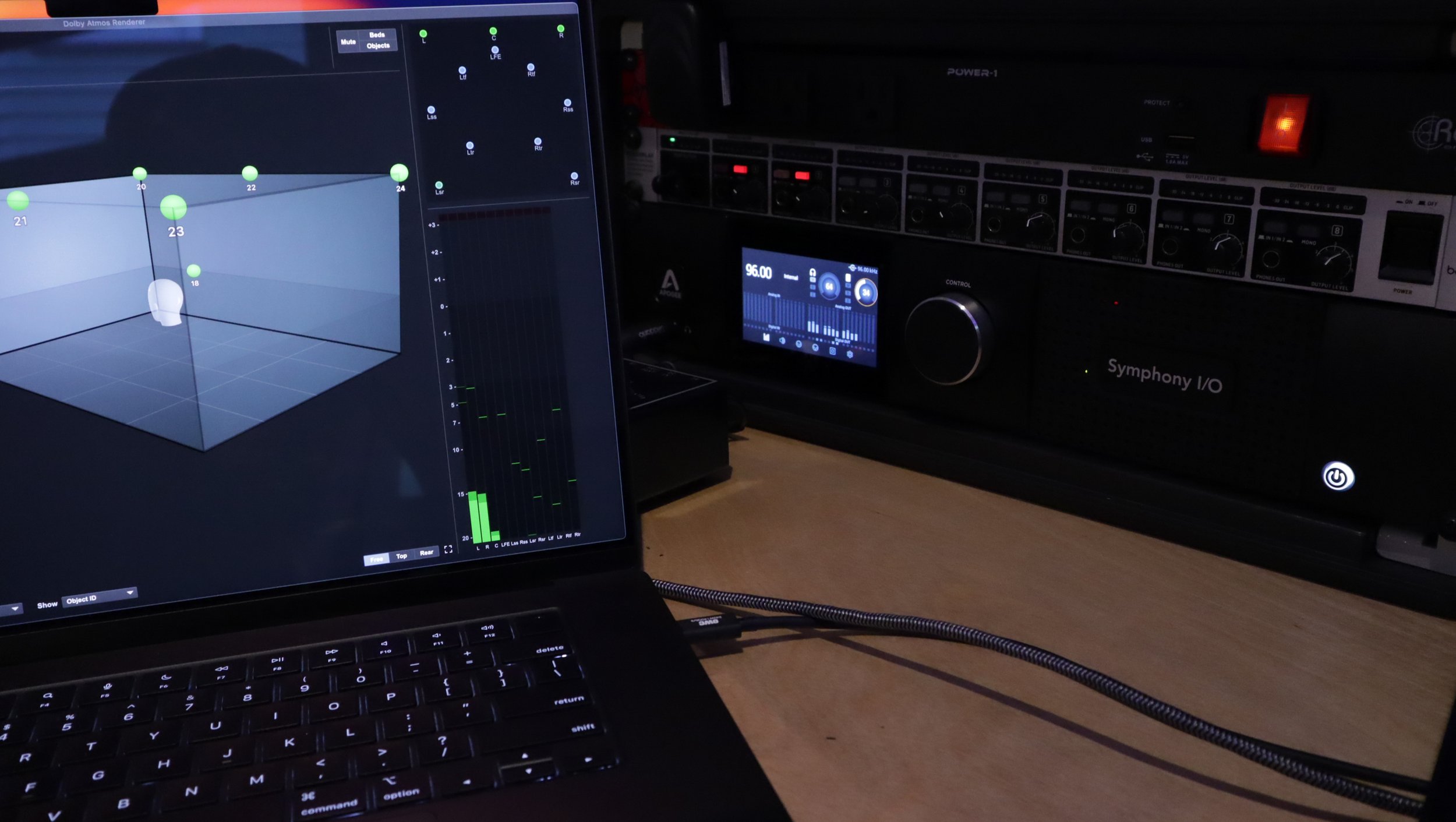
Task: Select object 23 sphere in room view
Action: tap(173, 207)
